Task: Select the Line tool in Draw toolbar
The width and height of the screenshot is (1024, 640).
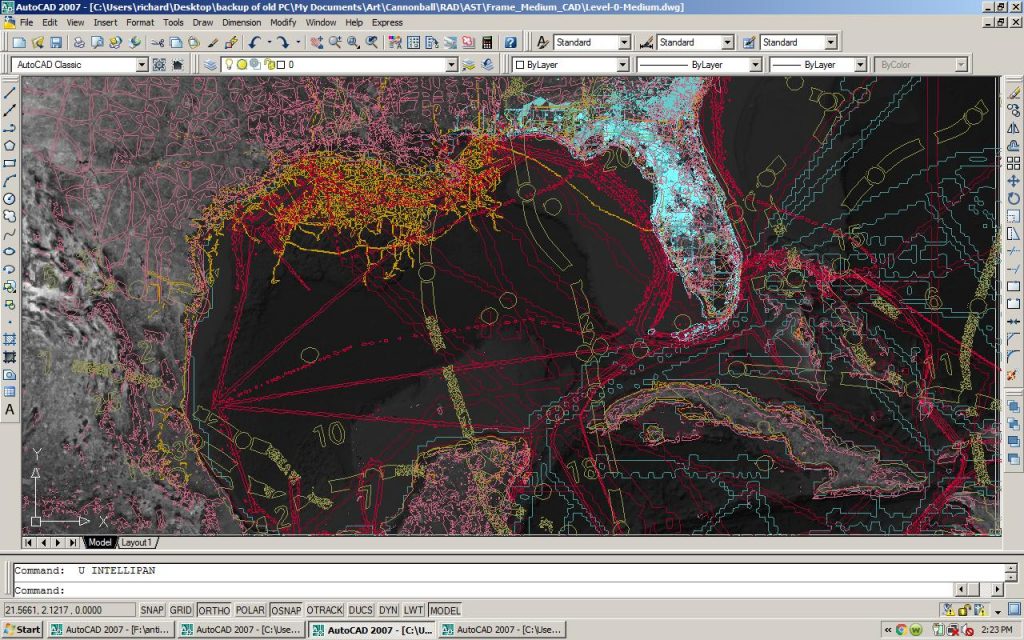Action: pos(10,92)
